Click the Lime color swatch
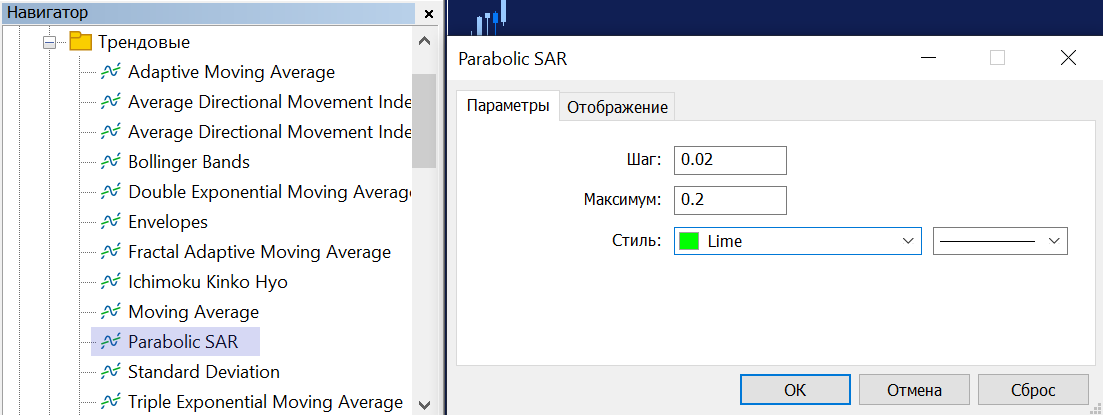The image size is (1103, 415). 689,241
